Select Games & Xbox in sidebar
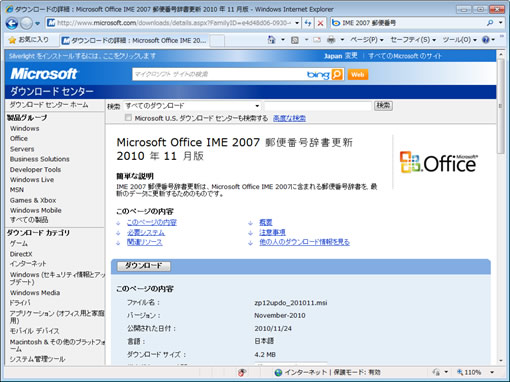 33,200
